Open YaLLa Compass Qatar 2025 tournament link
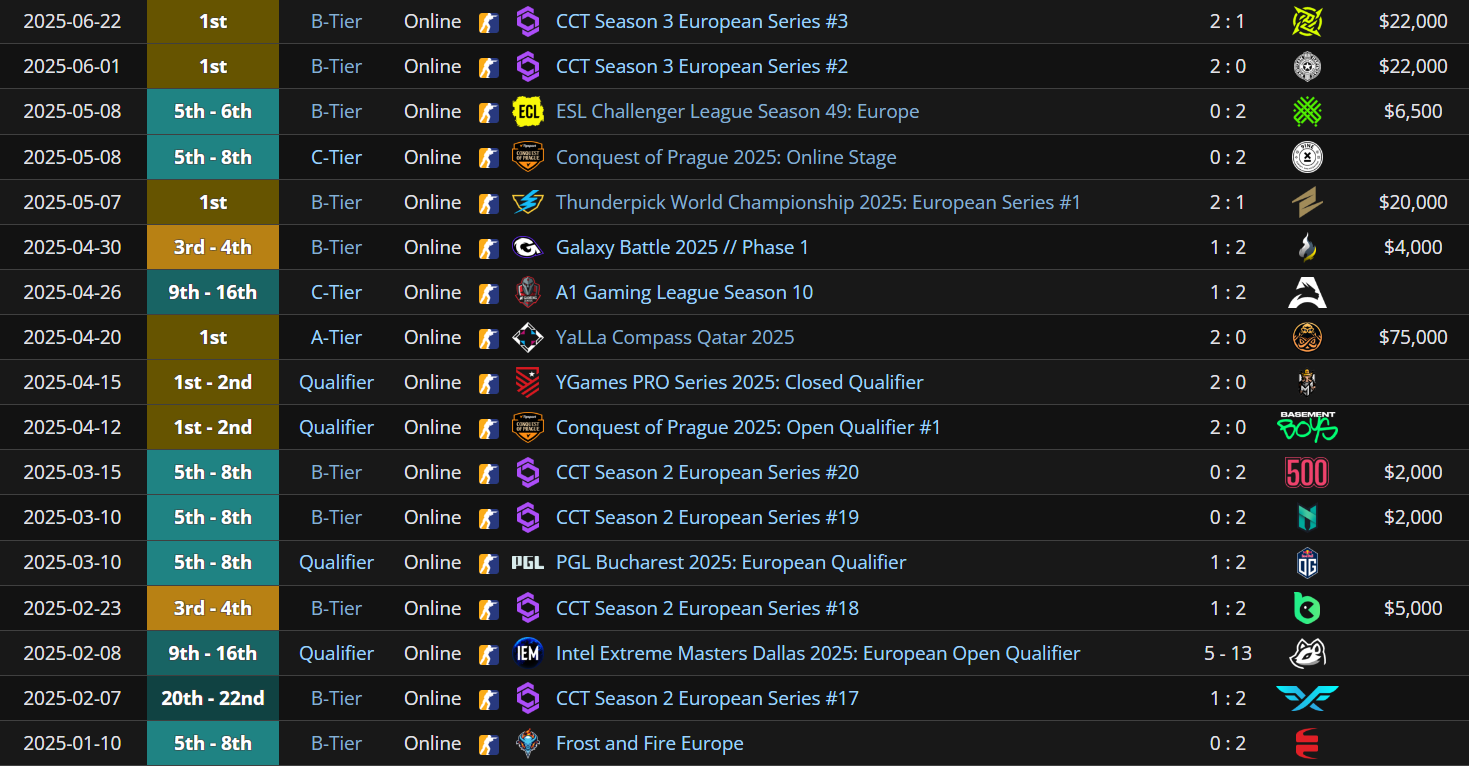Viewport: 1469px width, 766px height. (675, 337)
